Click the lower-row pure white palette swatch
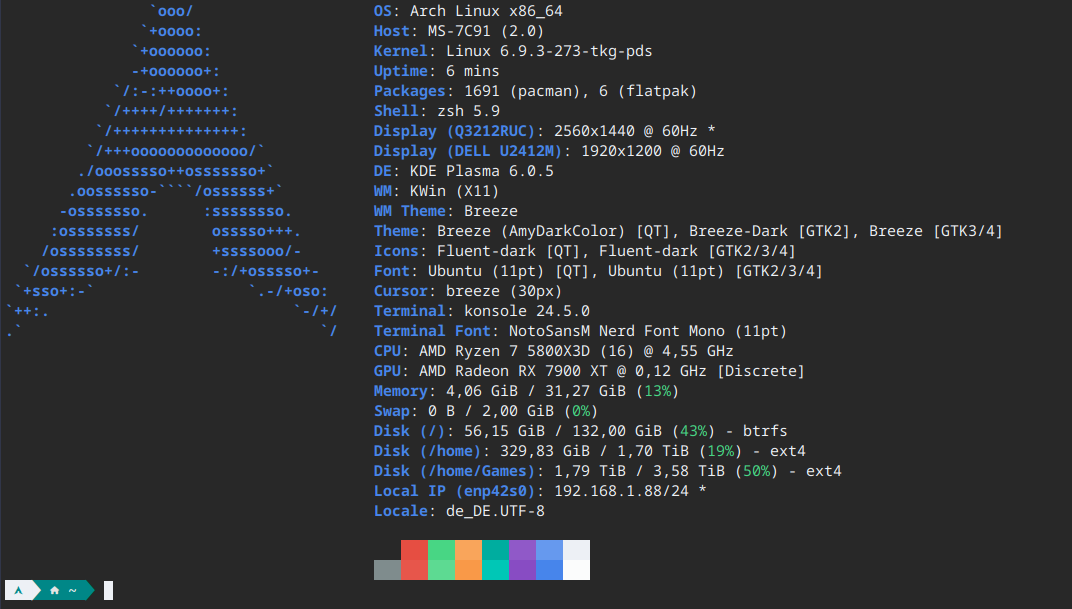The height and width of the screenshot is (609, 1072). click(x=576, y=570)
